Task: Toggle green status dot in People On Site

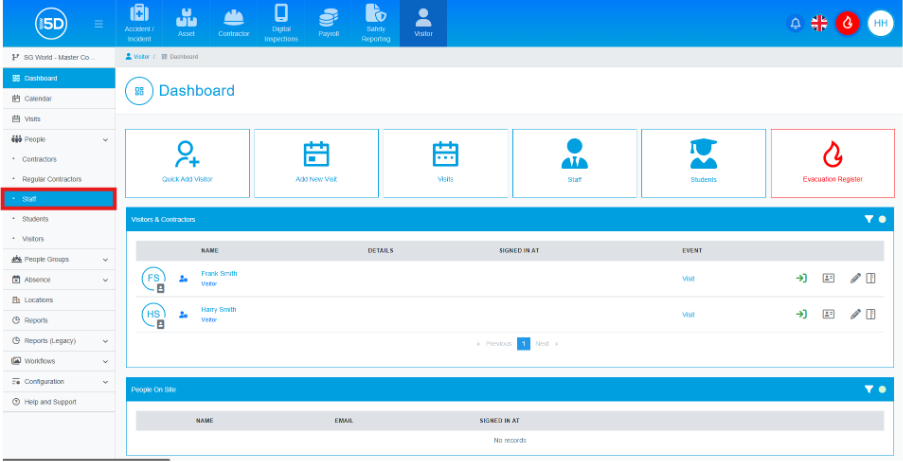Action: click(882, 389)
